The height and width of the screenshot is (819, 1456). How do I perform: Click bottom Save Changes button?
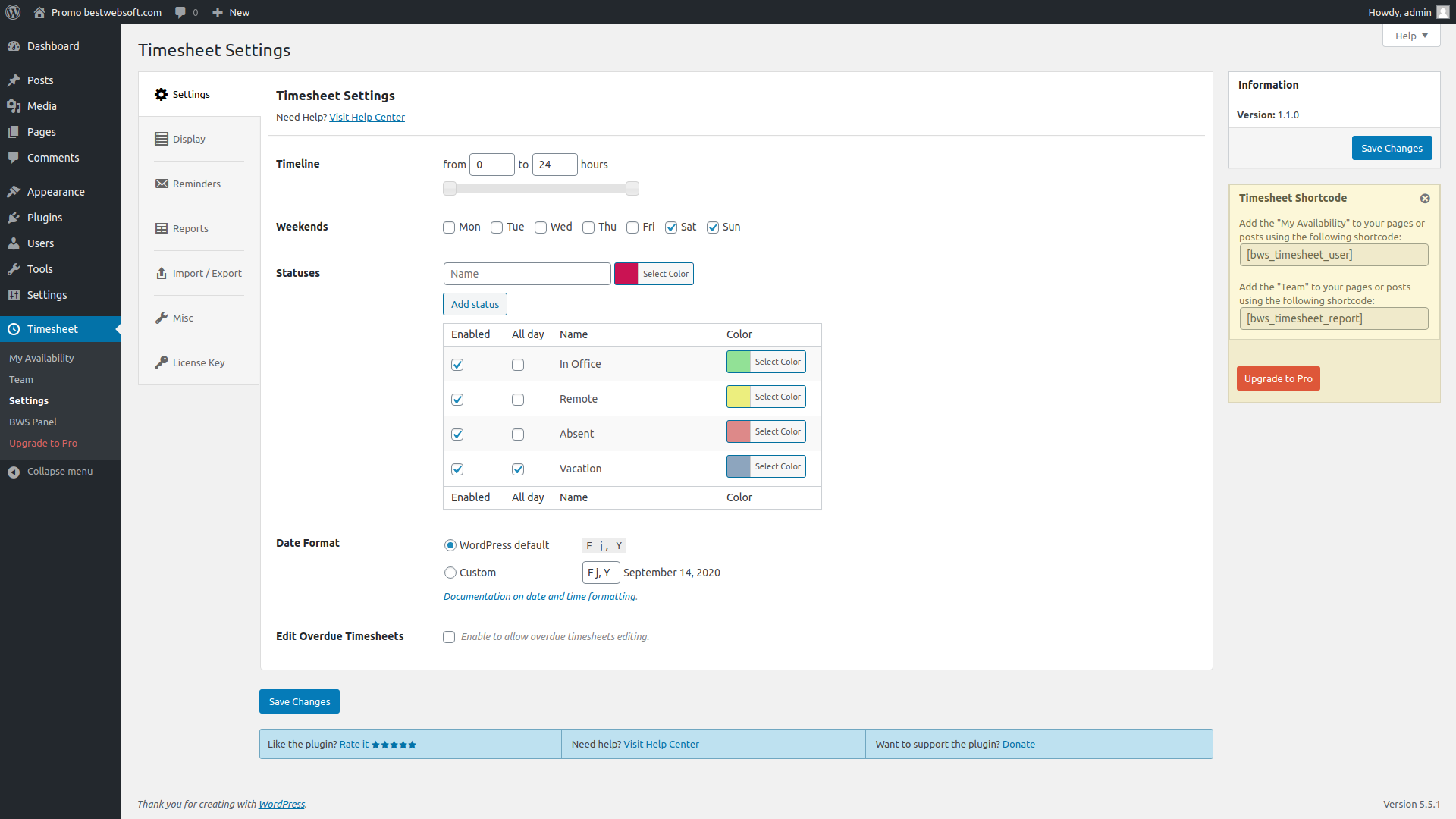click(300, 701)
